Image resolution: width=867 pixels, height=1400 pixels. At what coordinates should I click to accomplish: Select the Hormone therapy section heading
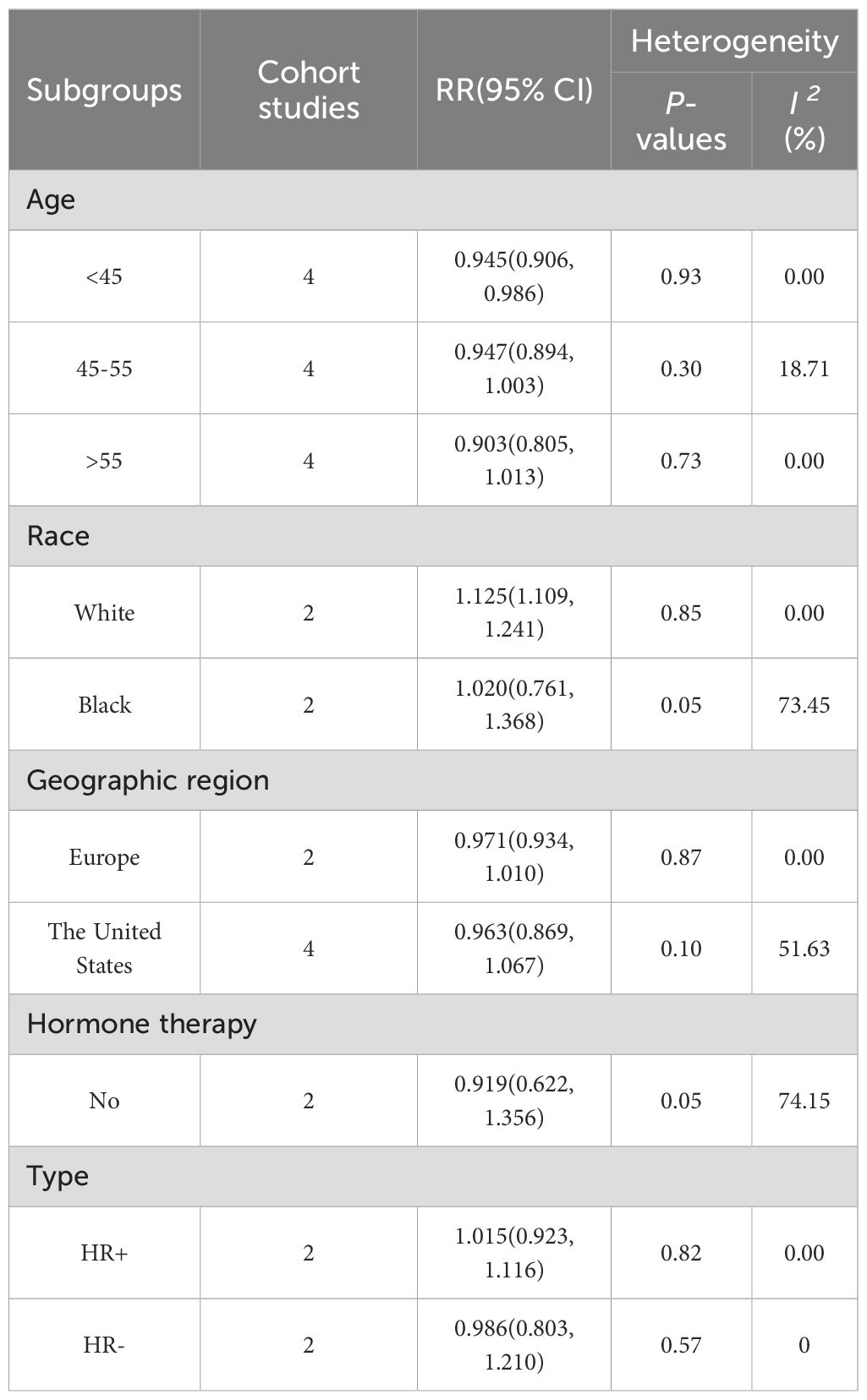tap(141, 1024)
